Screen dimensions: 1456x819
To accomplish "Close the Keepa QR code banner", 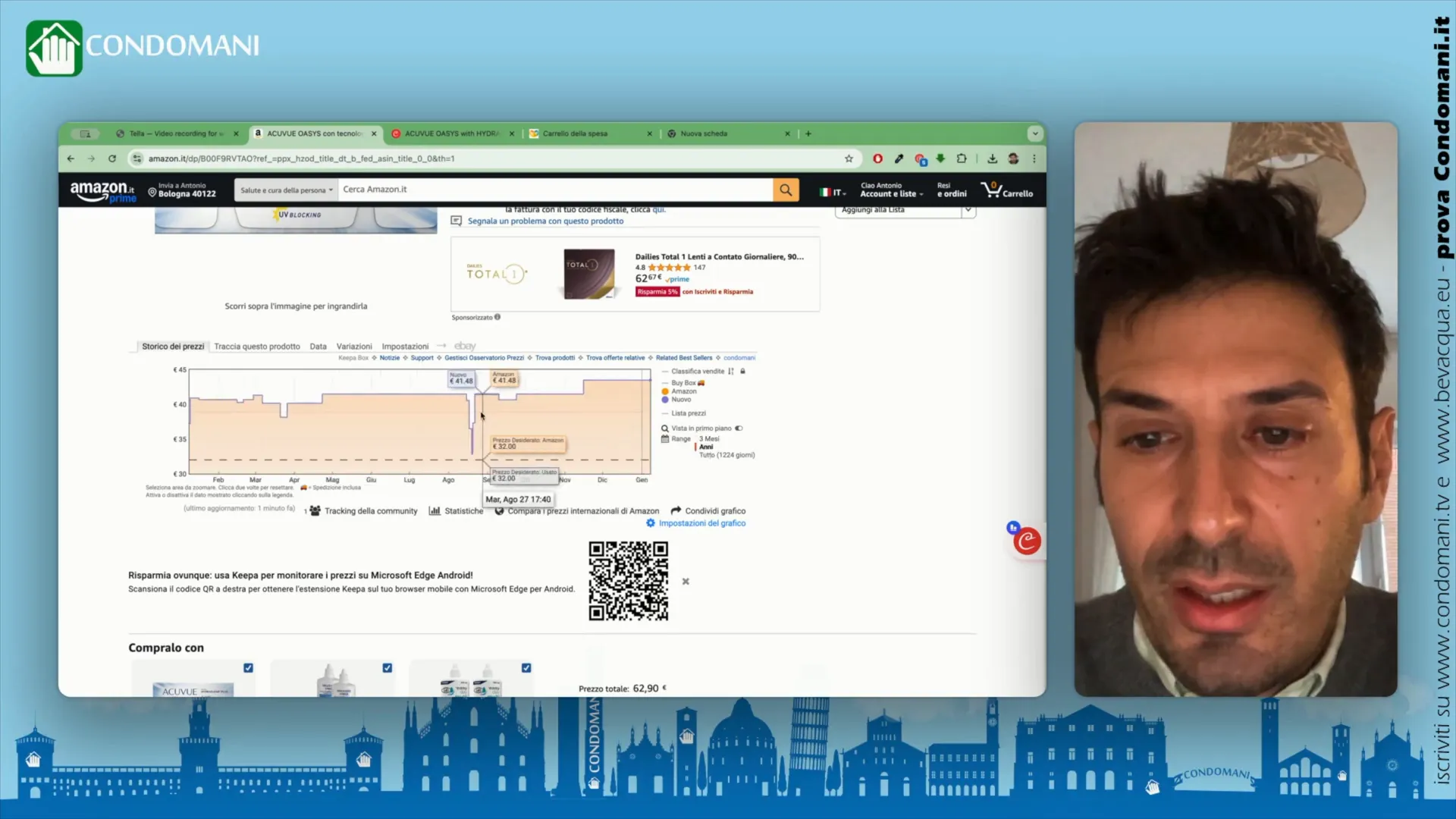I will (686, 582).
